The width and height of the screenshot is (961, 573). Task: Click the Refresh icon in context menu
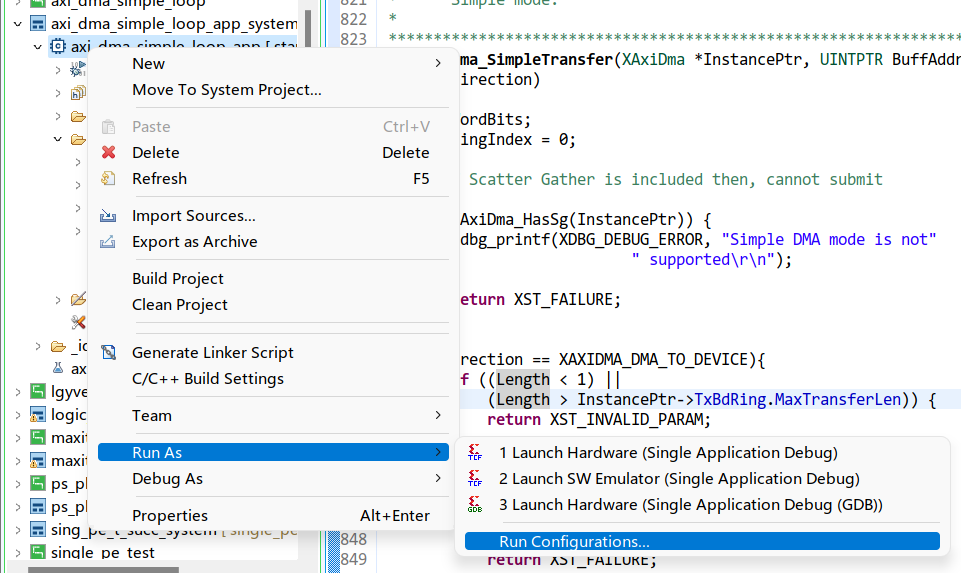[108, 178]
